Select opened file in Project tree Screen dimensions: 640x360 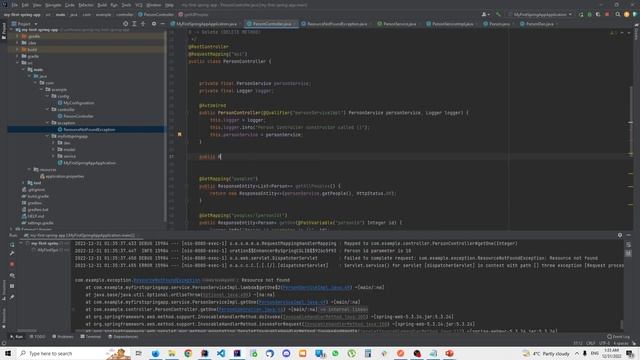coord(125,24)
